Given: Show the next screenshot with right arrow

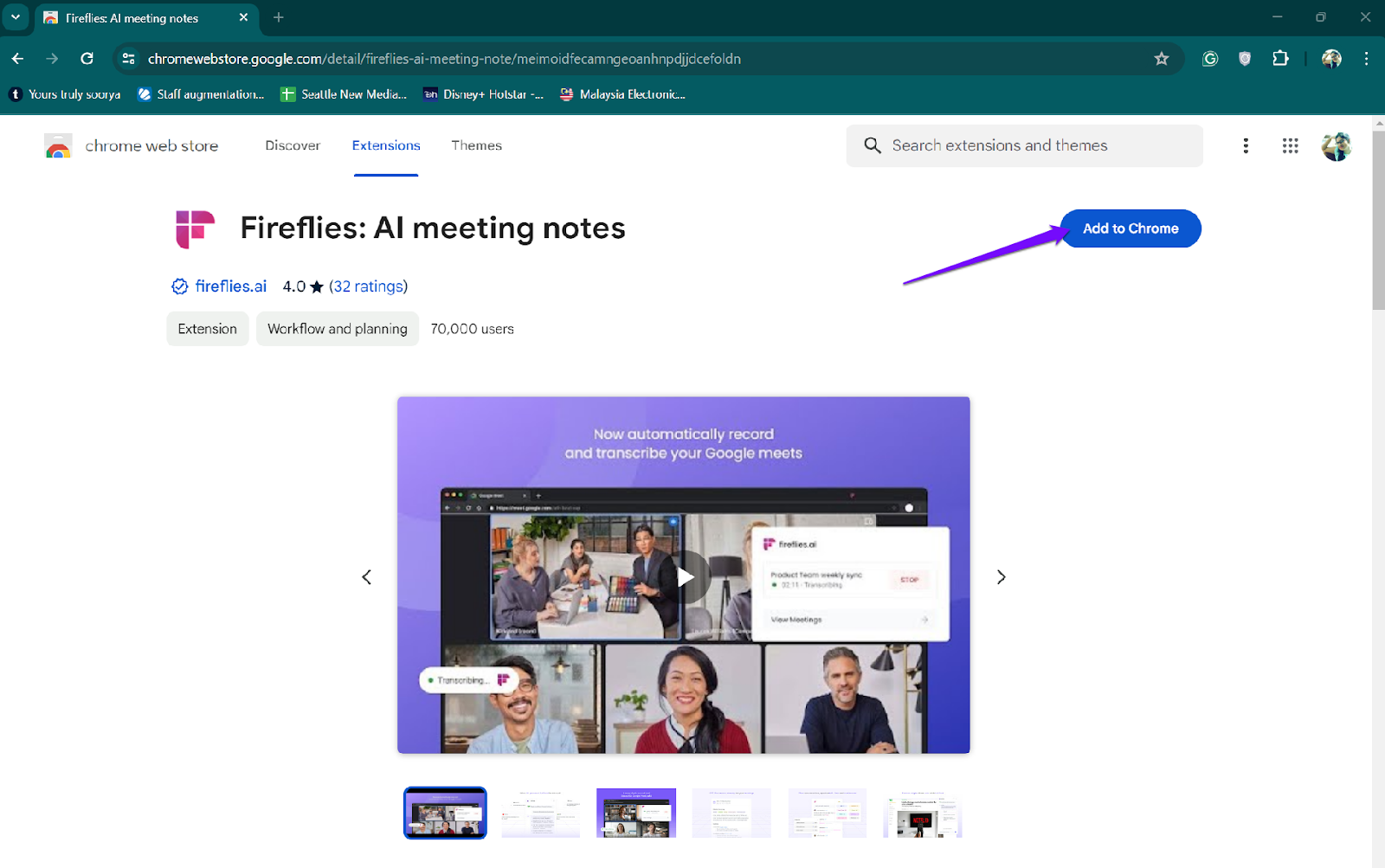Looking at the screenshot, I should [1001, 577].
